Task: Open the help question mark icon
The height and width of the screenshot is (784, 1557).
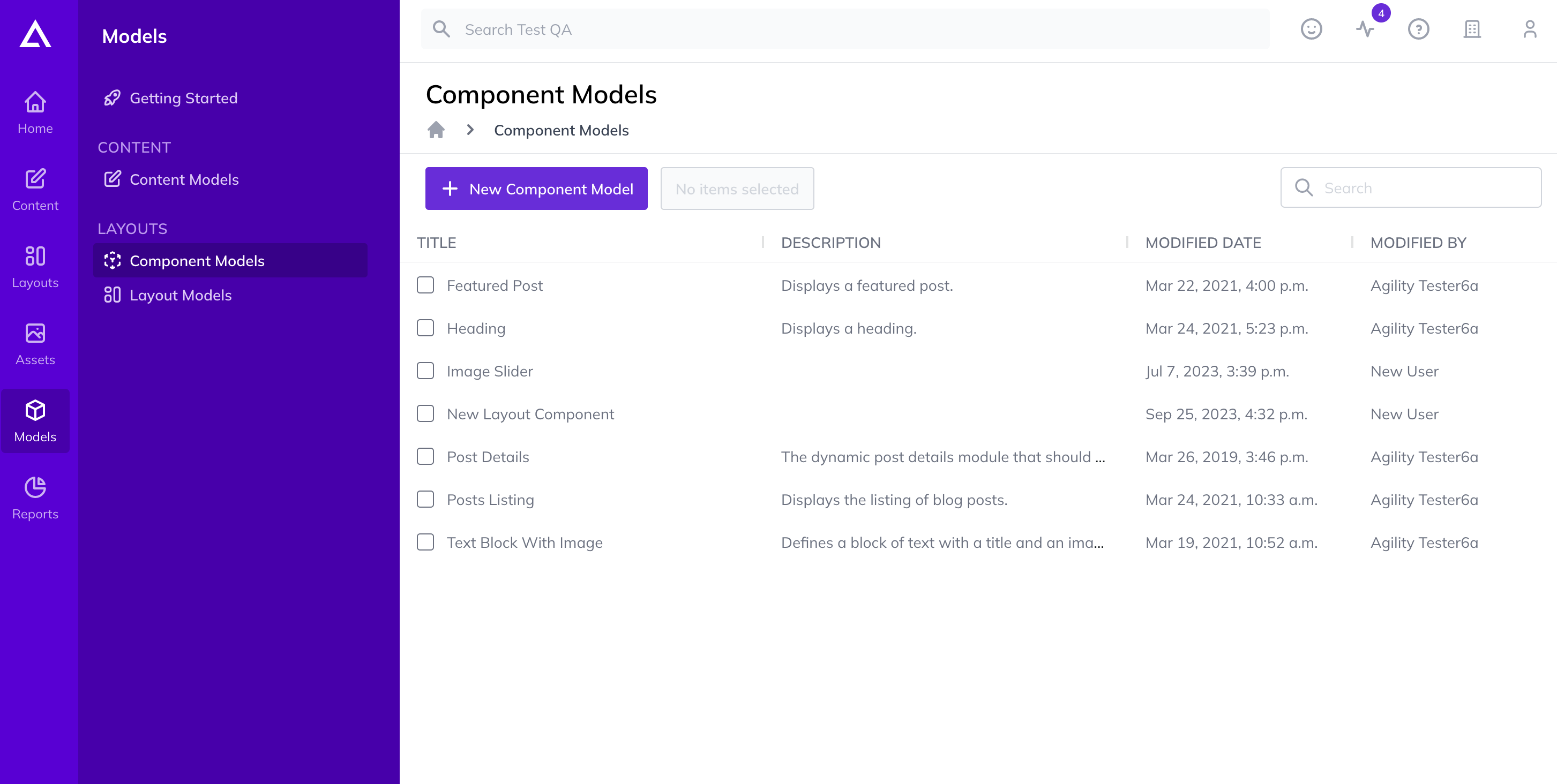Action: click(1418, 29)
